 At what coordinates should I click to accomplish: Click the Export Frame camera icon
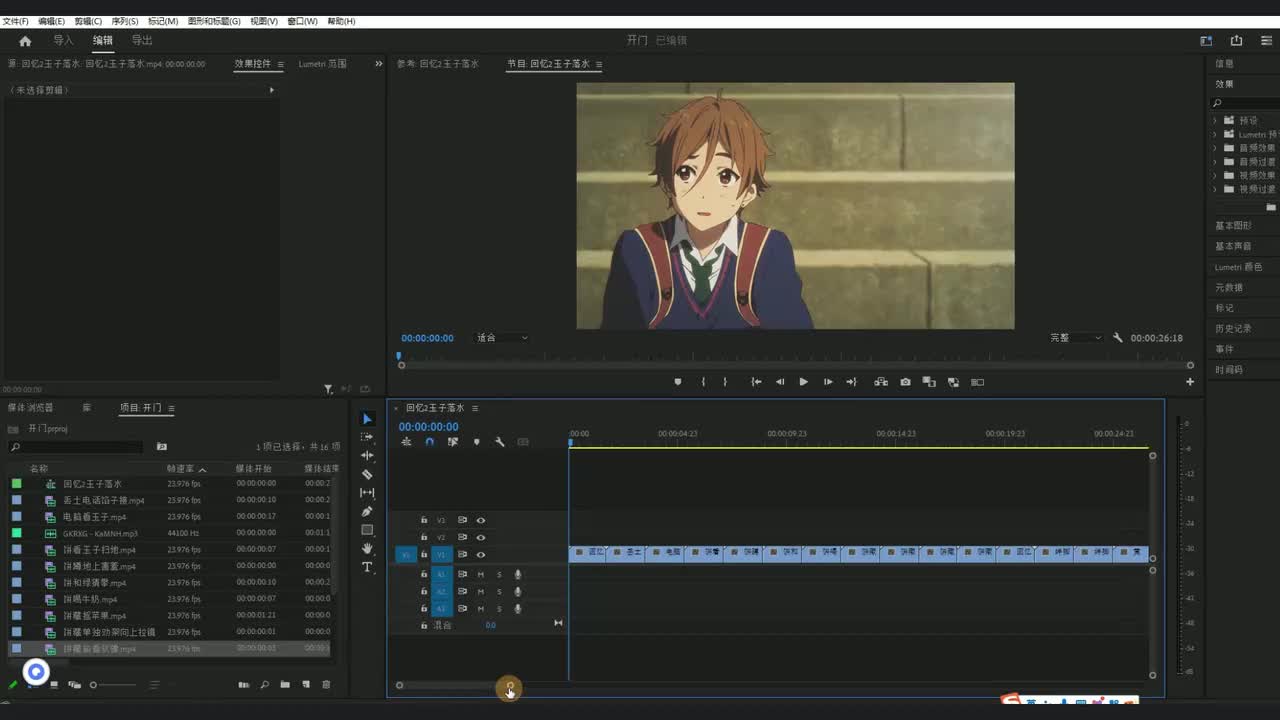click(x=905, y=382)
